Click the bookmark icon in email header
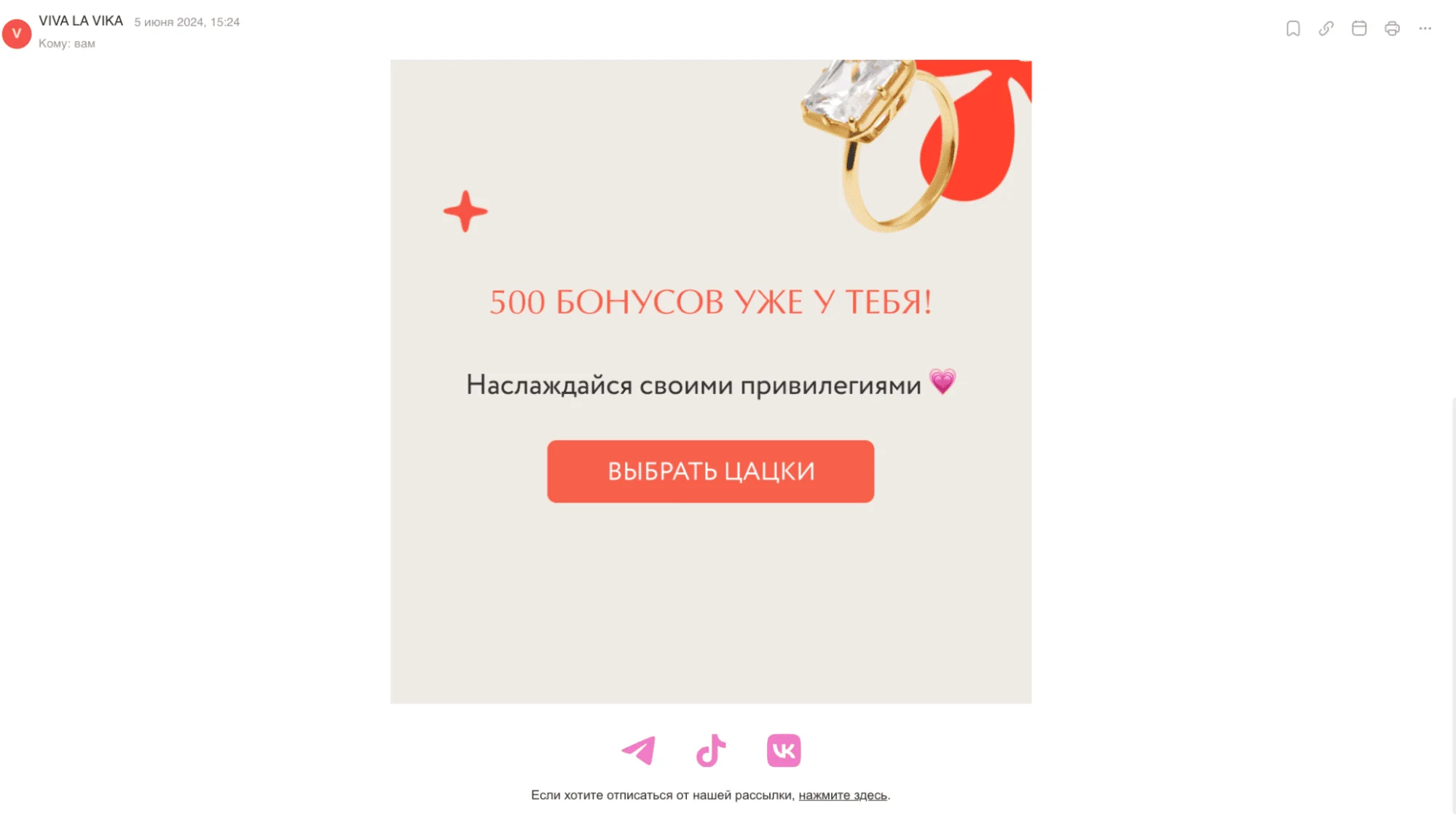Image resolution: width=1456 pixels, height=820 pixels. pyautogui.click(x=1293, y=28)
